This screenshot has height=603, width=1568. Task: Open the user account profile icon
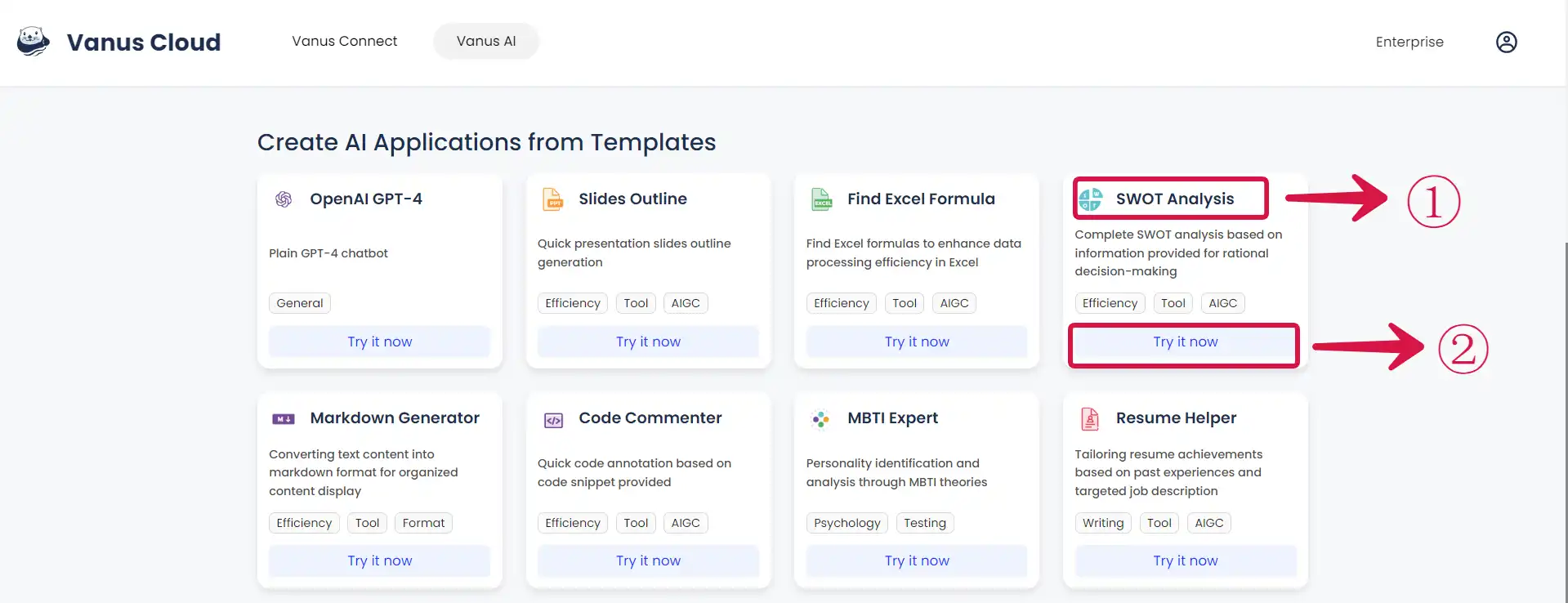coord(1506,42)
